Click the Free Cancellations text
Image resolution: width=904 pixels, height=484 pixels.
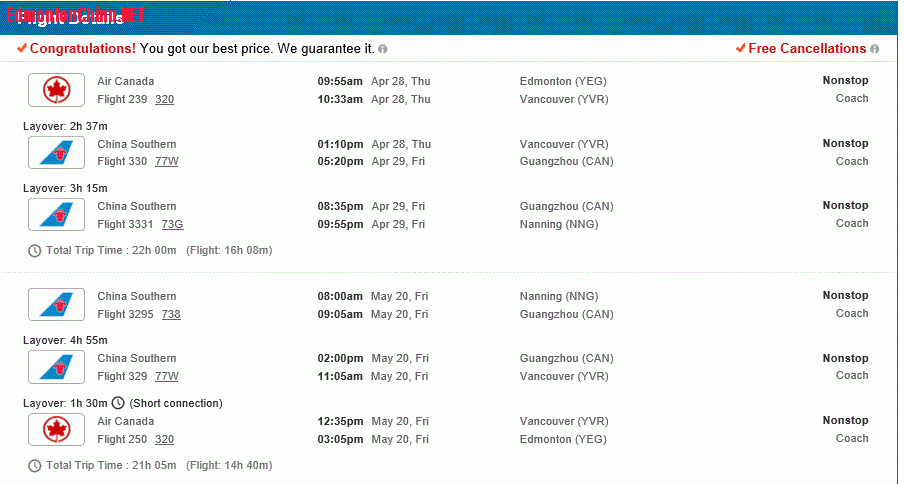tap(807, 49)
